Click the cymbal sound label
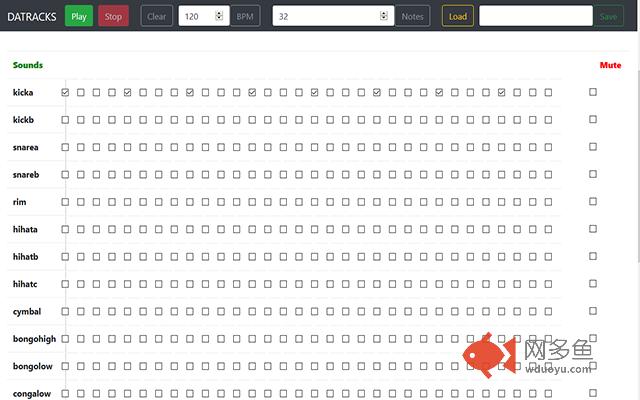 tap(27, 312)
